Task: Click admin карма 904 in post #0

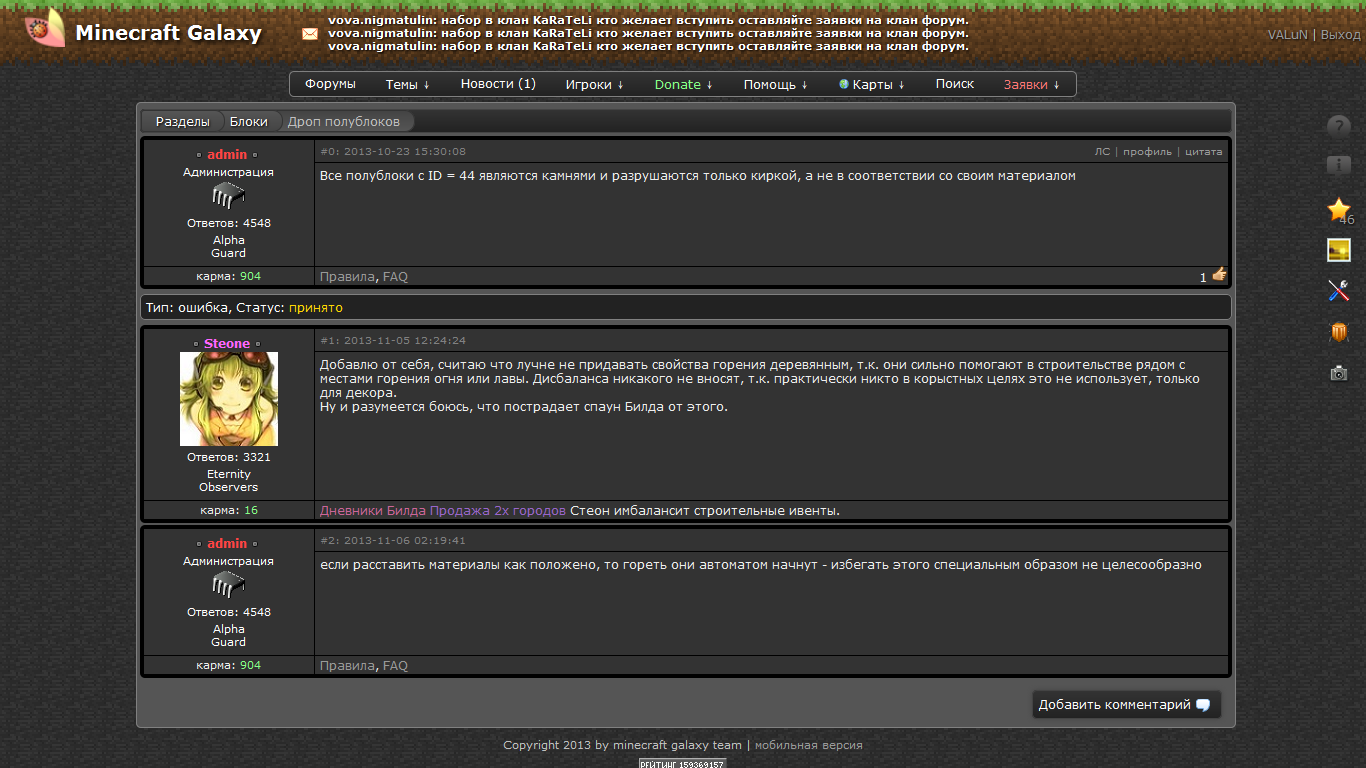Action: point(250,276)
